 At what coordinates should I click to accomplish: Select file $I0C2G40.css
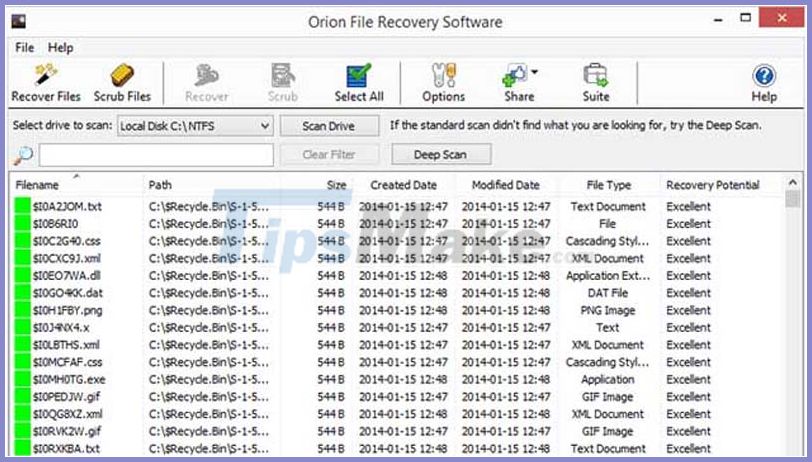[67, 241]
